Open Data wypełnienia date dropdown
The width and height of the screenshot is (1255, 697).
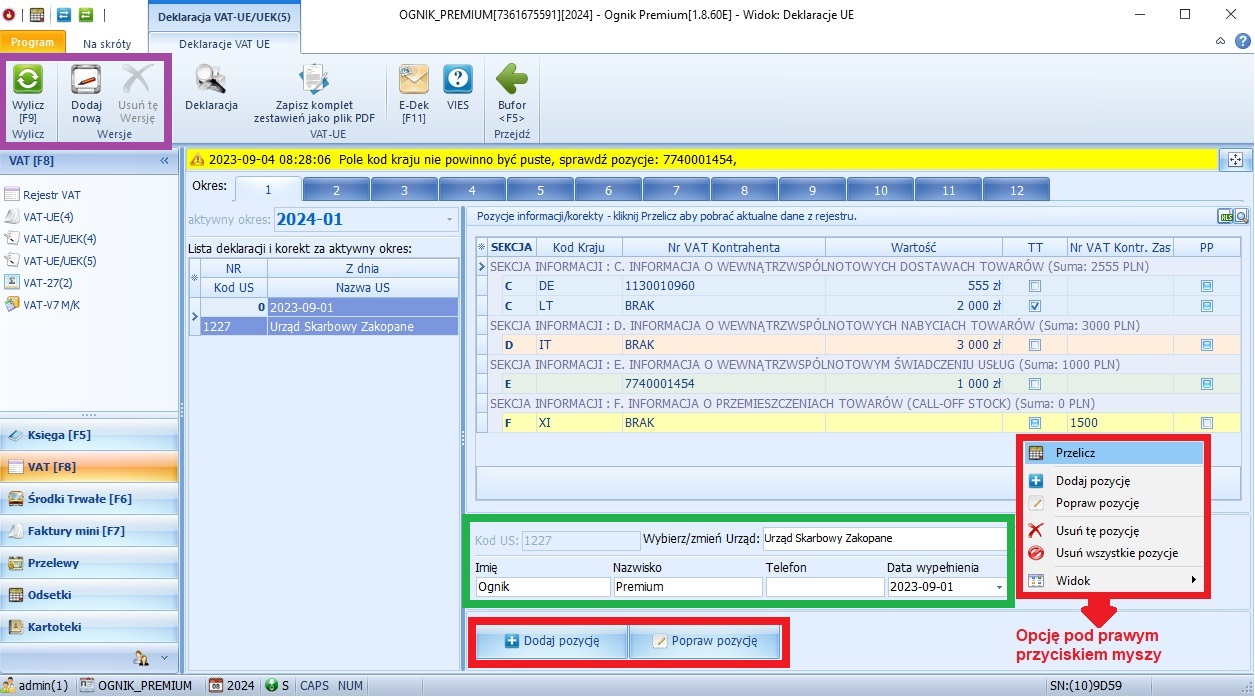998,587
